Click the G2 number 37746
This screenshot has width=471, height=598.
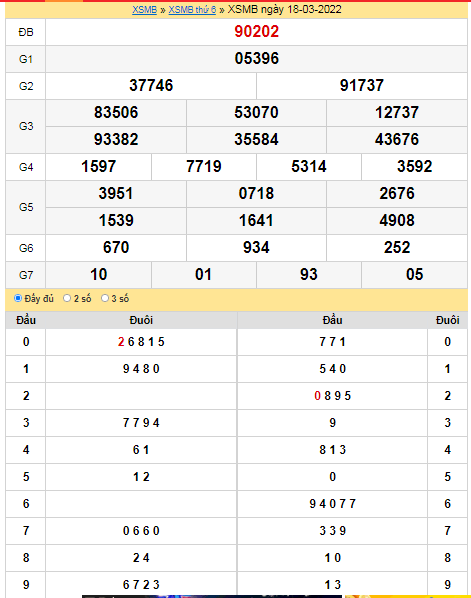[x=151, y=85]
